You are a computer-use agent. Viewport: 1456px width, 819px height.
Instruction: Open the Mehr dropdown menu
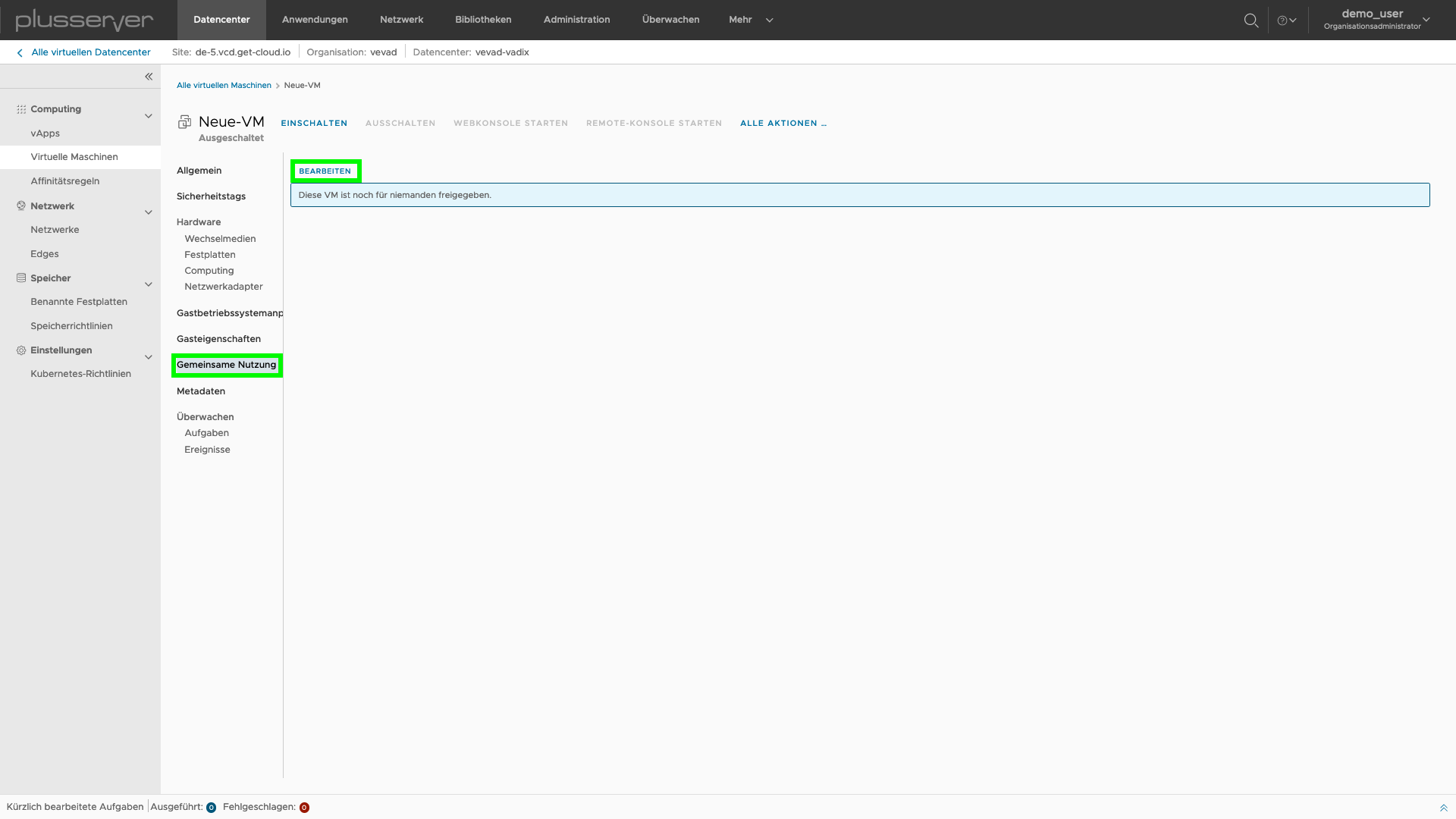(x=751, y=20)
